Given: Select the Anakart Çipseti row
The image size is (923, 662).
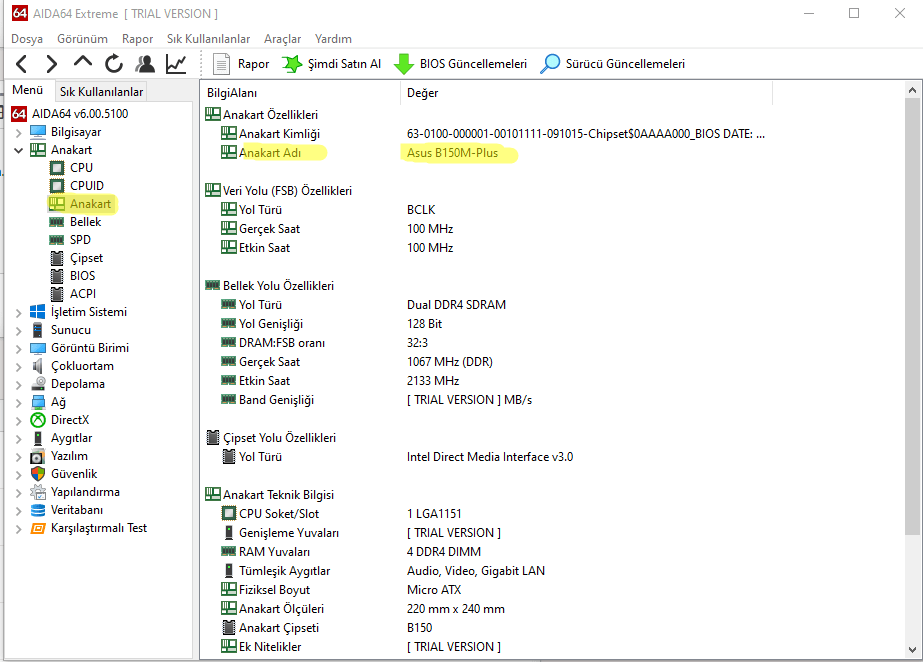Looking at the screenshot, I should click(x=327, y=628).
